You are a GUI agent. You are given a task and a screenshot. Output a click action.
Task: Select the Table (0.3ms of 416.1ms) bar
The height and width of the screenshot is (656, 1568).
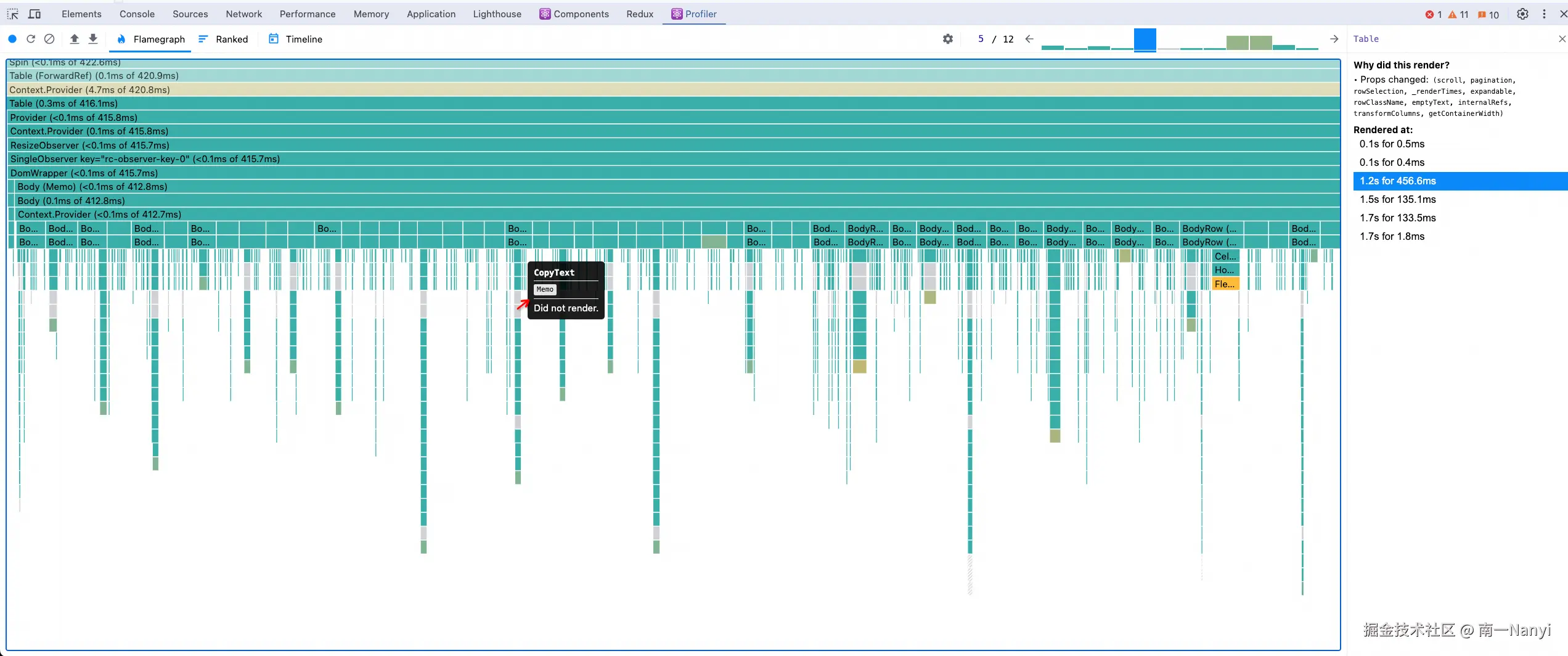pos(673,104)
